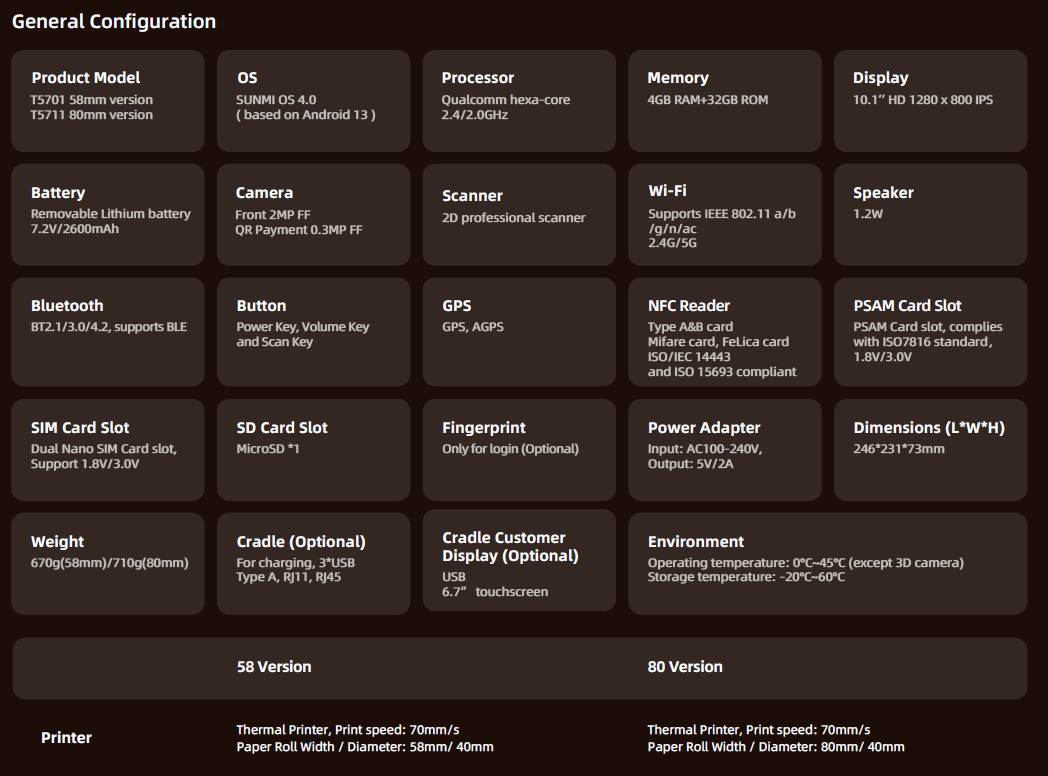This screenshot has height=776, width=1048.
Task: Click the Camera spec card
Action: click(x=313, y=215)
